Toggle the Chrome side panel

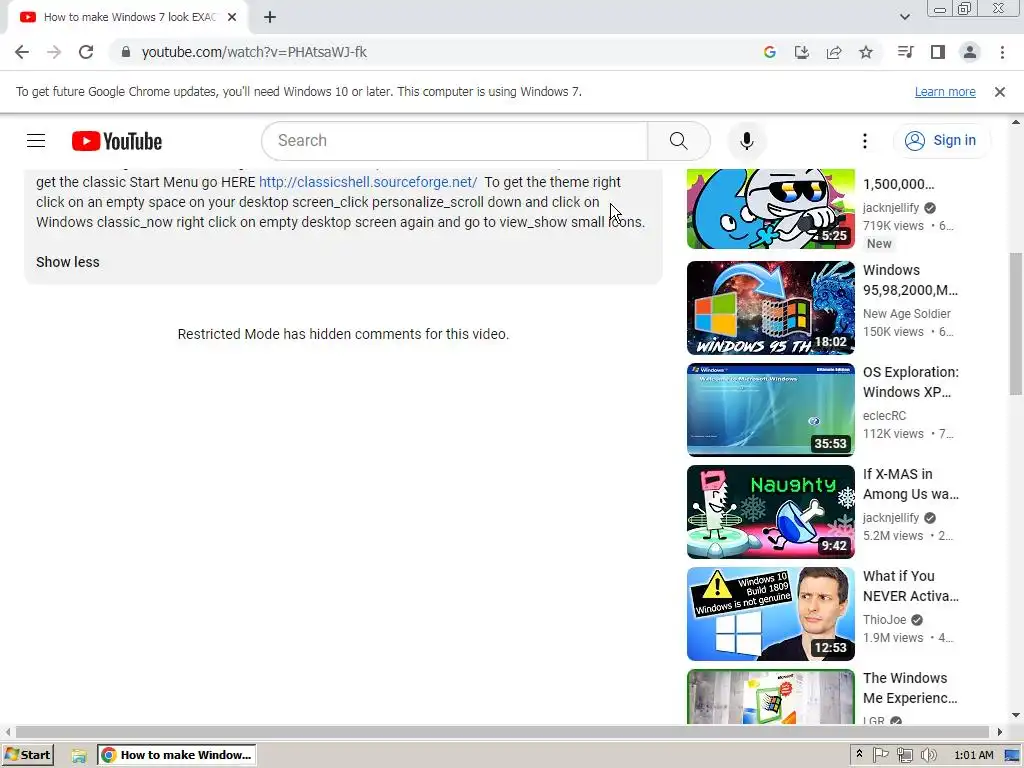click(937, 52)
